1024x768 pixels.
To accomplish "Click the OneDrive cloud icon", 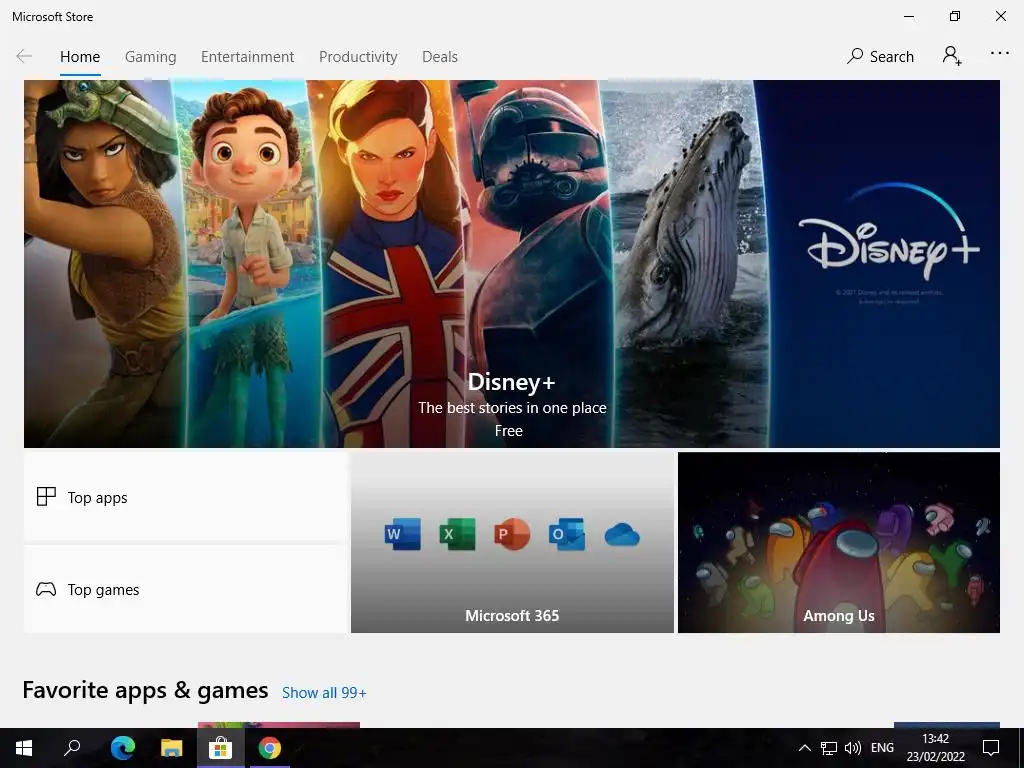I will point(622,535).
